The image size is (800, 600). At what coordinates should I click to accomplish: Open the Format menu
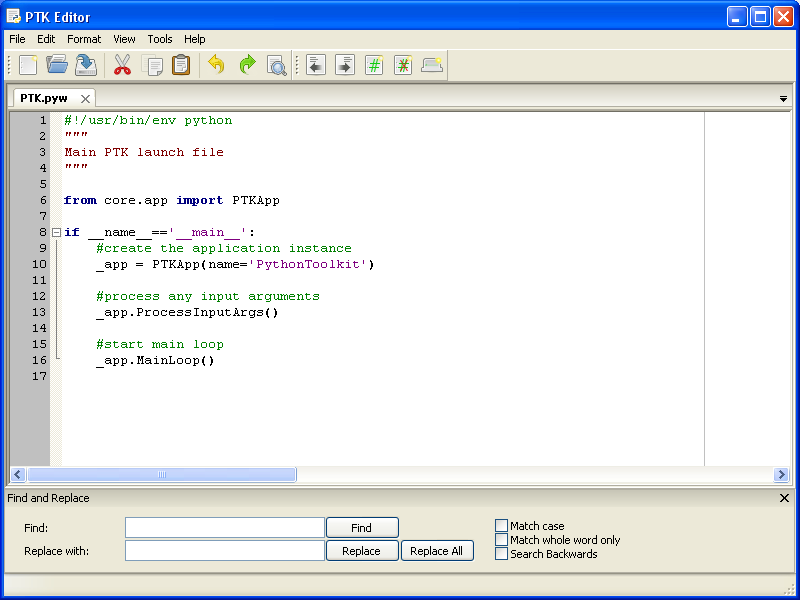click(x=84, y=39)
